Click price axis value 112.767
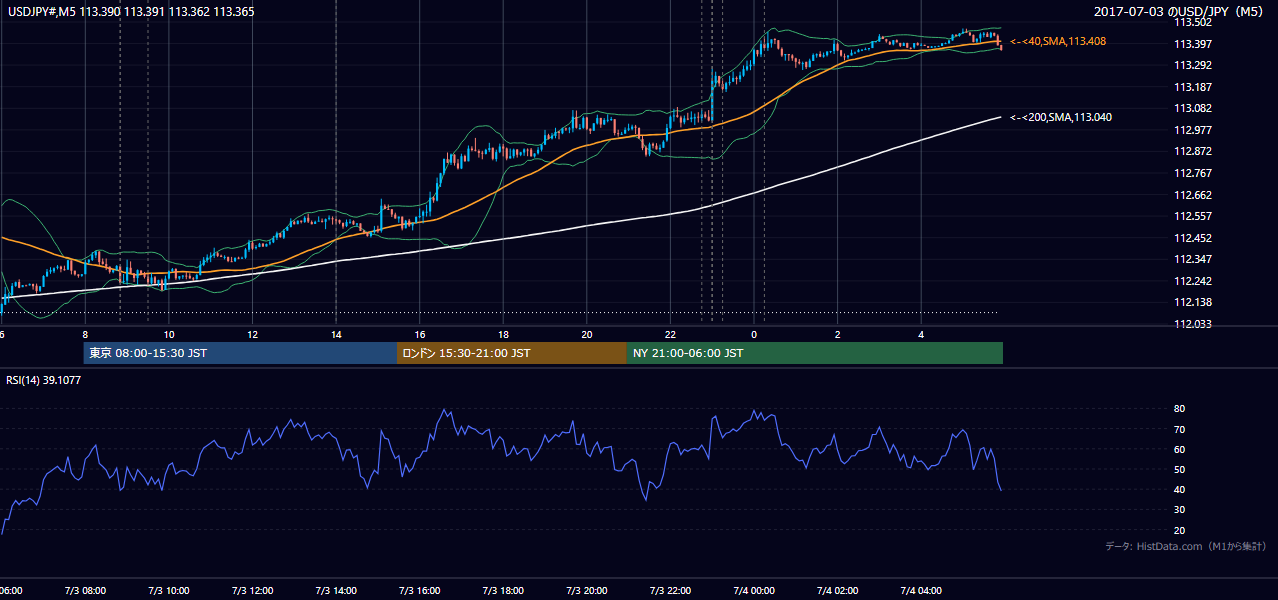Viewport: 1278px width, 600px height. click(x=1192, y=173)
